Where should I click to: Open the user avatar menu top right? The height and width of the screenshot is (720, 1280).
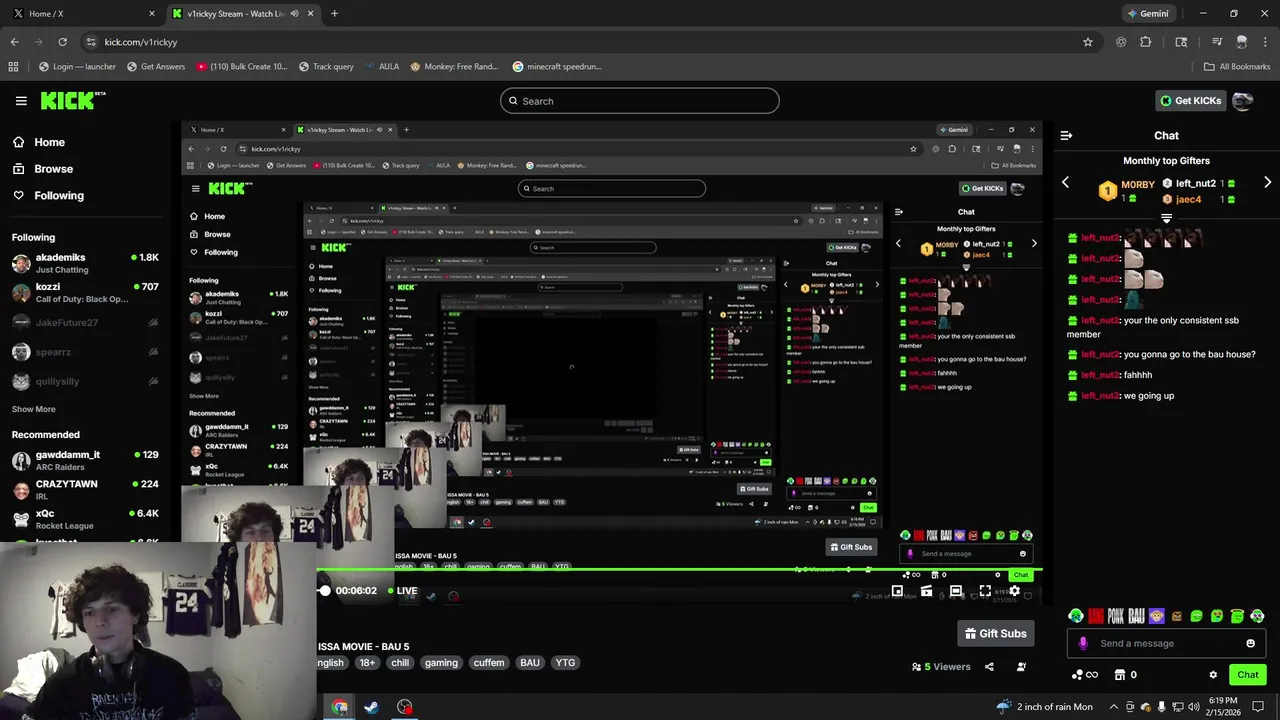point(1242,100)
